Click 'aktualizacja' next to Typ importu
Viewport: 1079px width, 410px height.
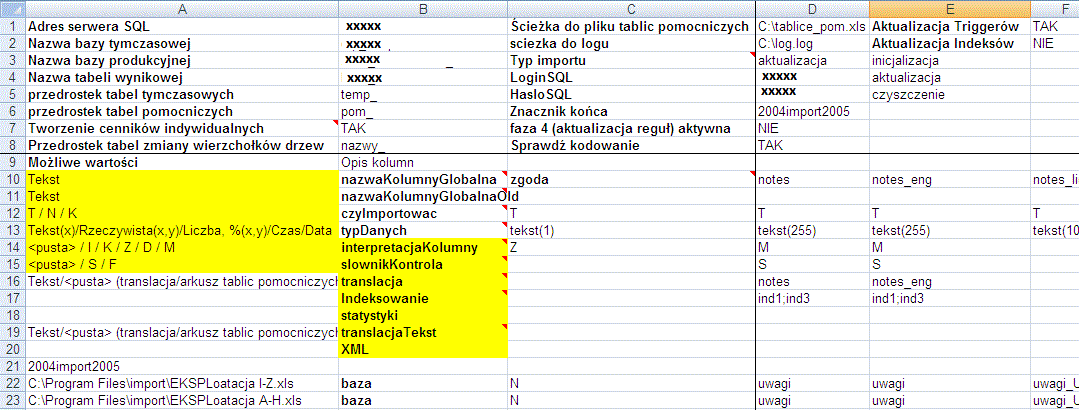pos(812,61)
